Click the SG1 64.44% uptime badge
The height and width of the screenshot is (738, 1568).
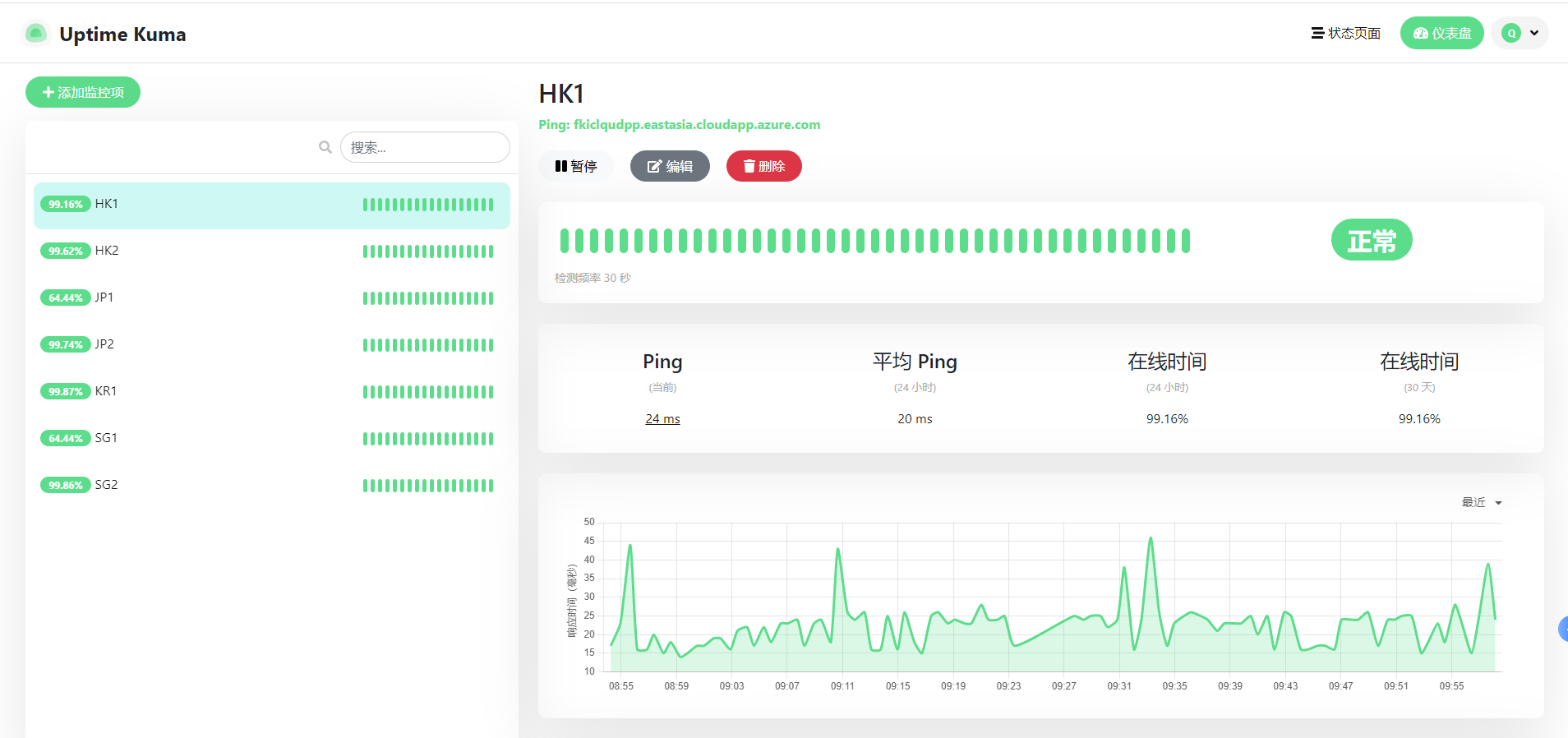[x=66, y=438]
